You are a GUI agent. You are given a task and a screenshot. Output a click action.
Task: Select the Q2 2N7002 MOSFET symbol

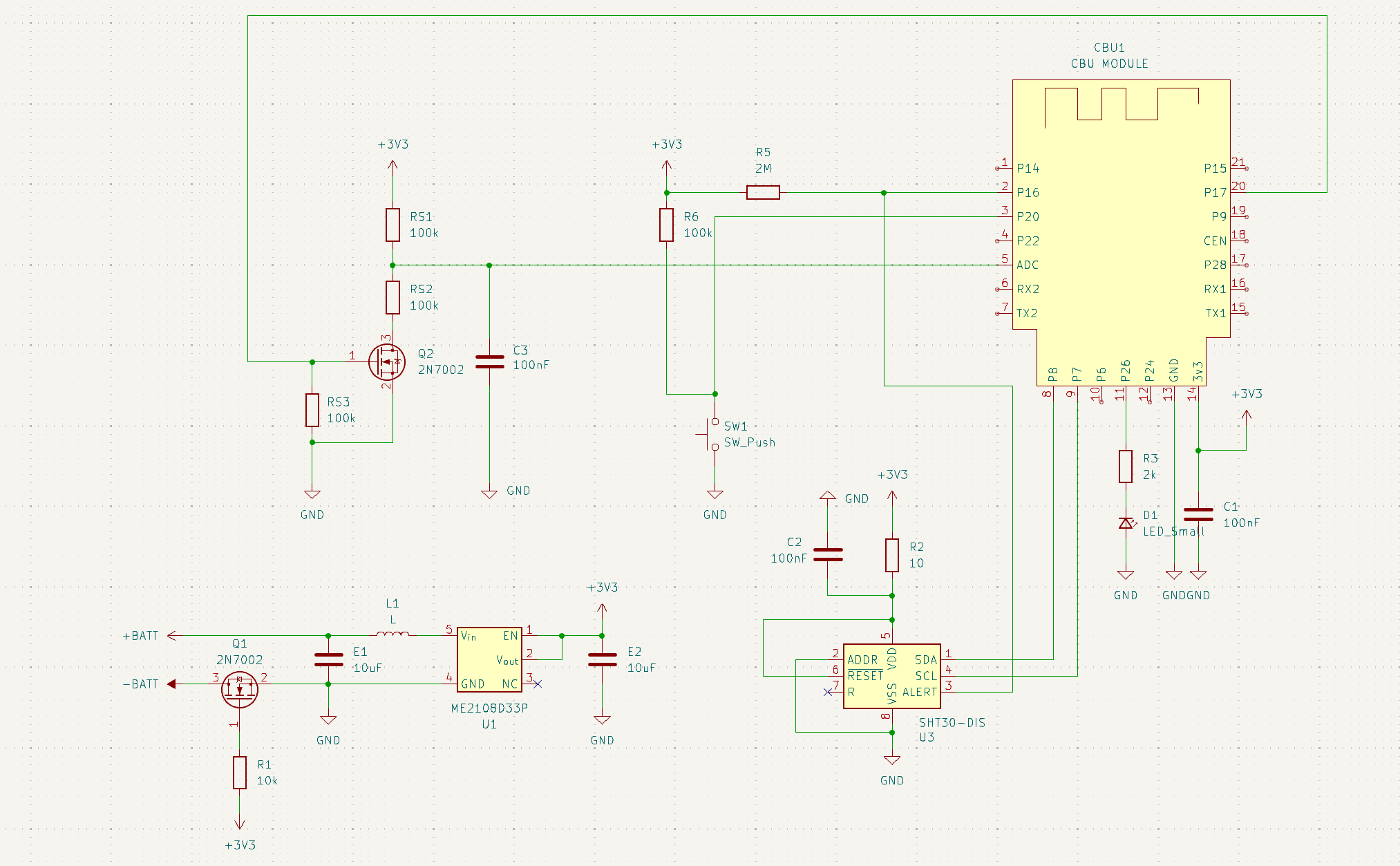387,361
